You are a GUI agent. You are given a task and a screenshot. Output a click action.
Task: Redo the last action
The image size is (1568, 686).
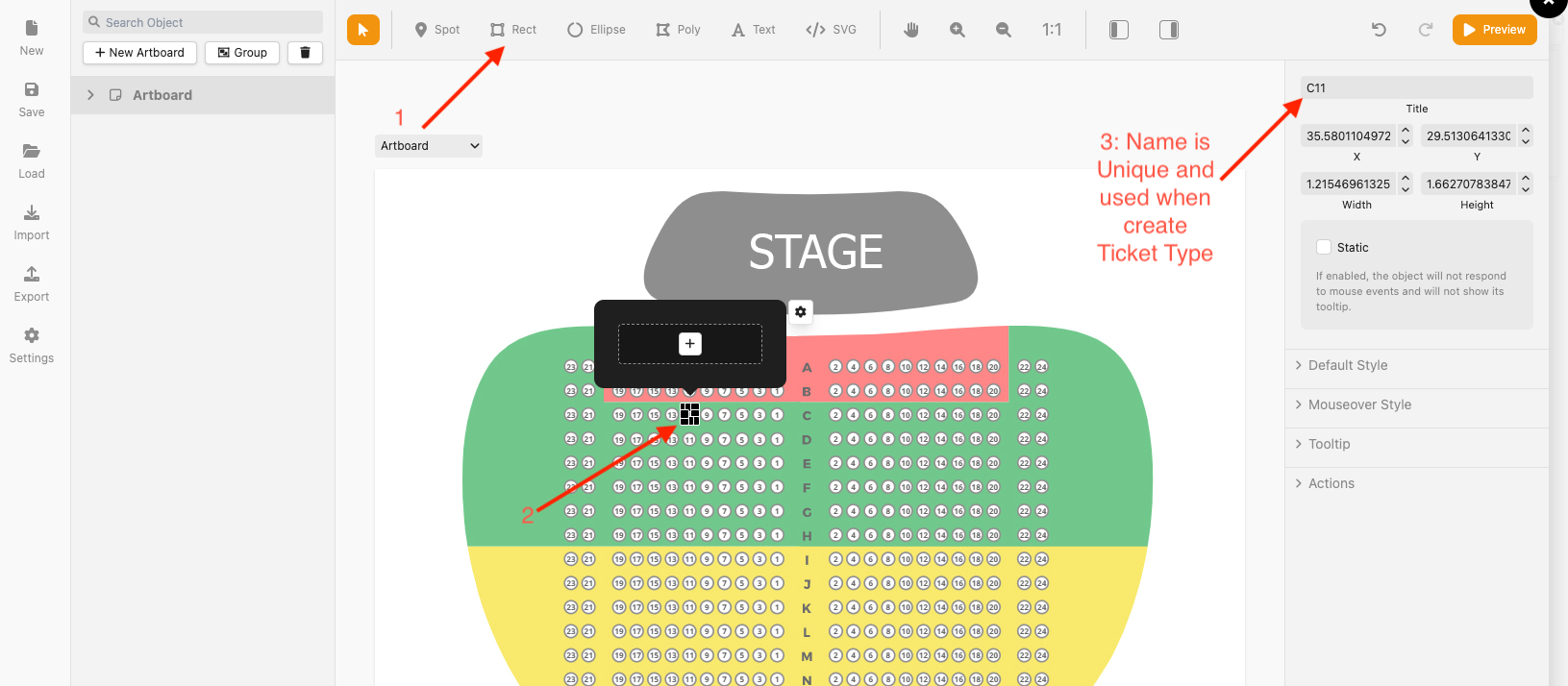(1426, 30)
